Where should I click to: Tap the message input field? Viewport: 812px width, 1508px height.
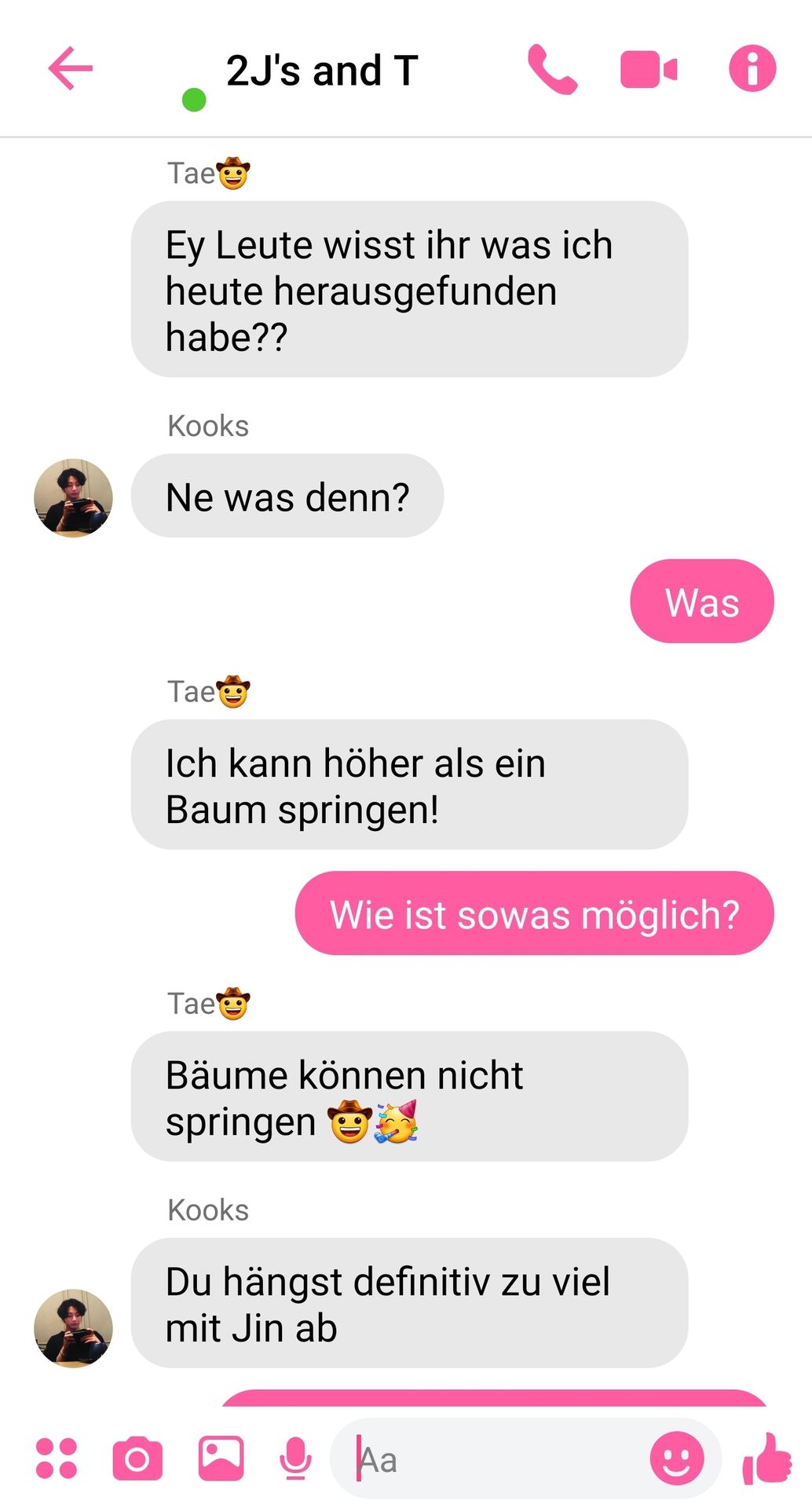coord(503,1459)
